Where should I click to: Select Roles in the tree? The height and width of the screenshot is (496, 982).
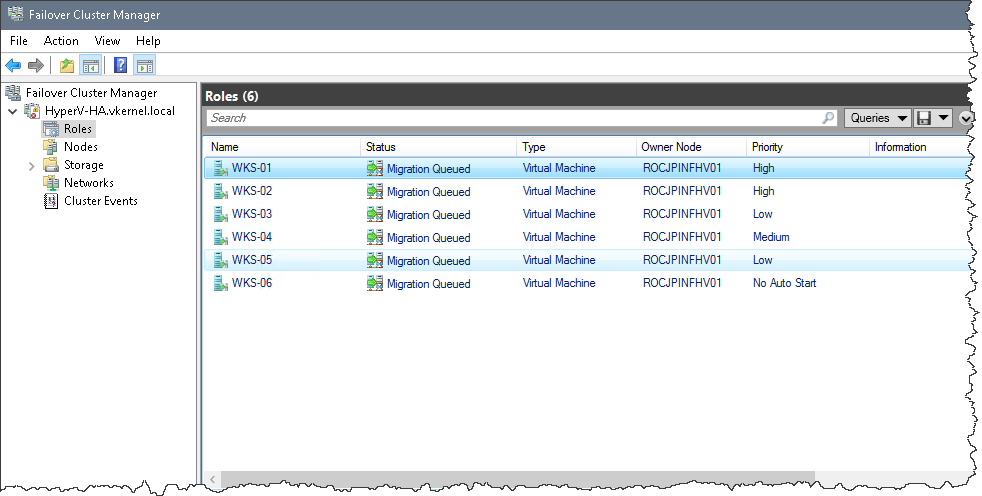(x=78, y=129)
